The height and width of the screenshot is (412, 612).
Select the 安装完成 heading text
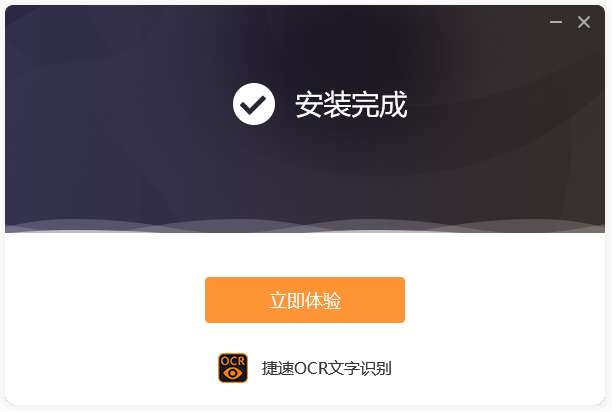[x=351, y=105]
